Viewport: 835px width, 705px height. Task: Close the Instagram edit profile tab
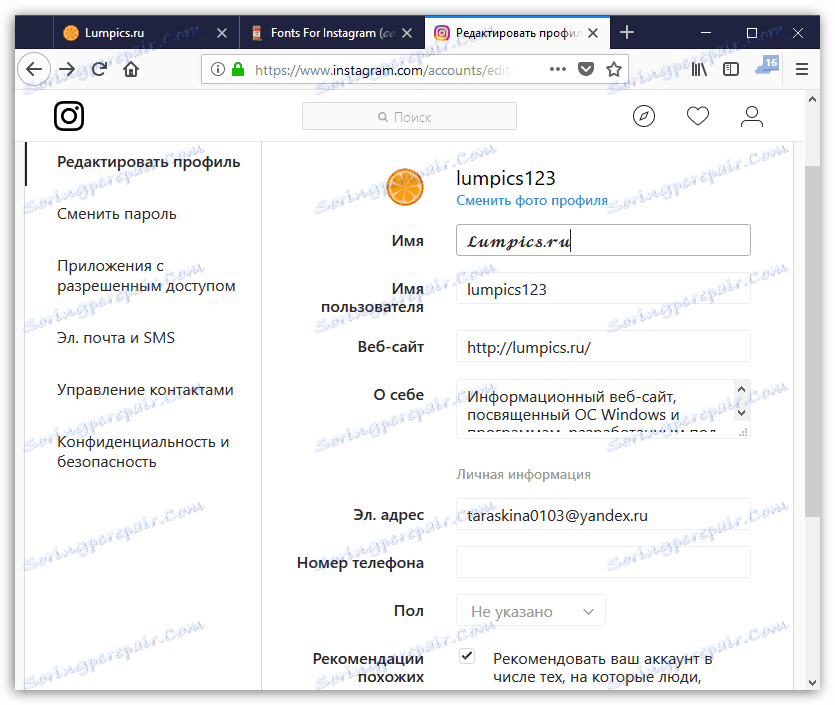[x=593, y=33]
